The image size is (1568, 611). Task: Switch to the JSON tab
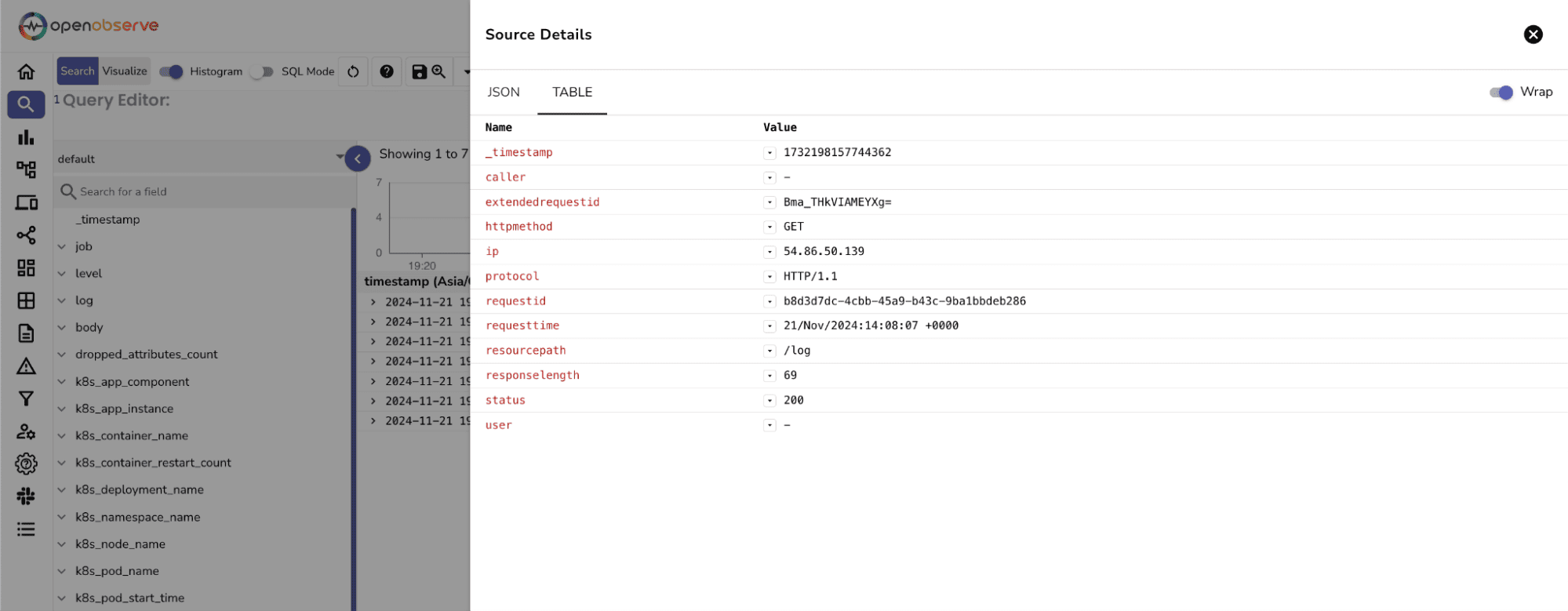[x=502, y=92]
